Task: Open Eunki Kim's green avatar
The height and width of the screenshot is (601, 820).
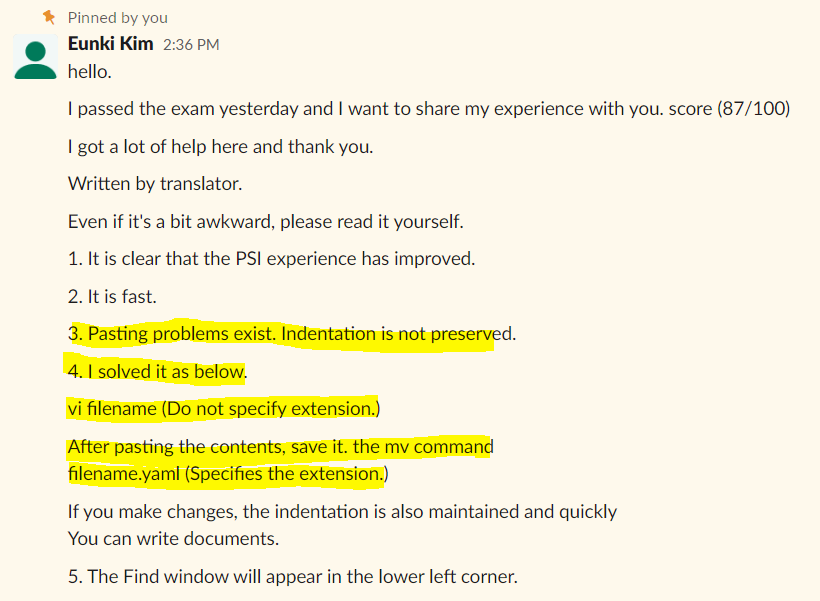Action: coord(35,58)
